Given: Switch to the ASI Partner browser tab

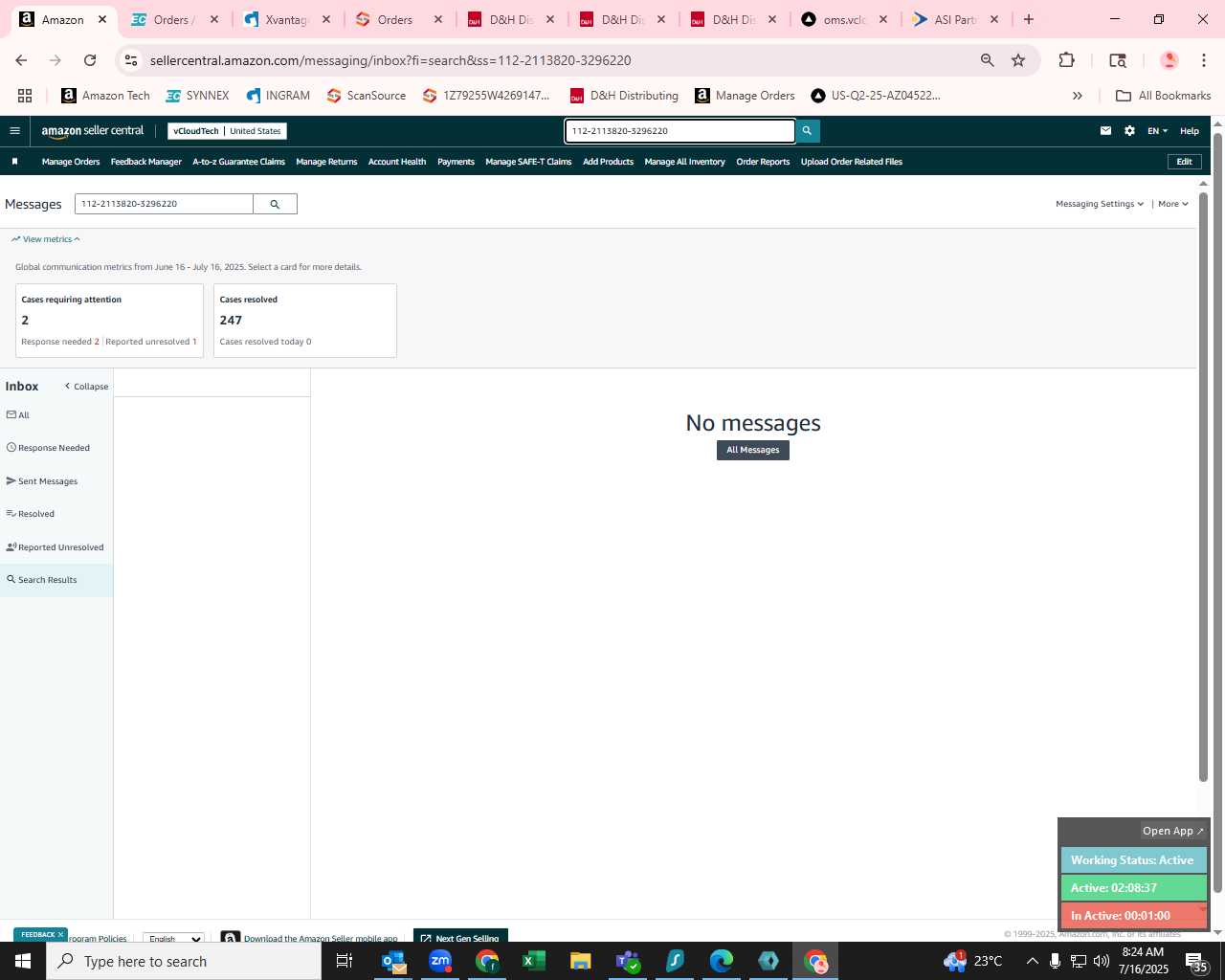Looking at the screenshot, I should (955, 19).
